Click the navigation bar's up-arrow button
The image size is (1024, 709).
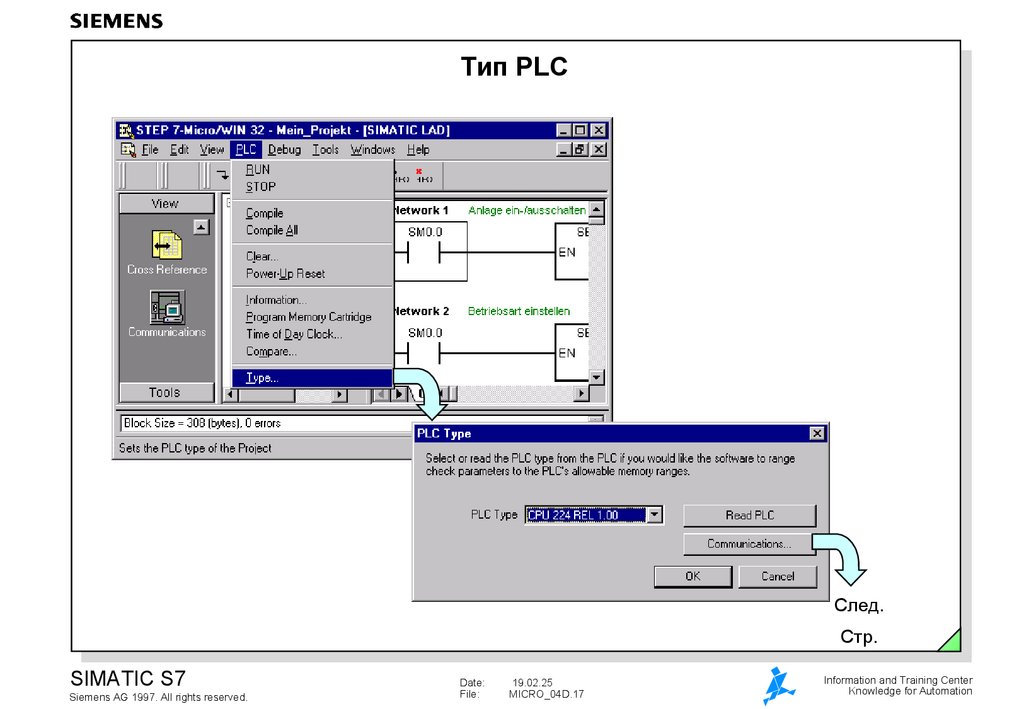pos(201,227)
